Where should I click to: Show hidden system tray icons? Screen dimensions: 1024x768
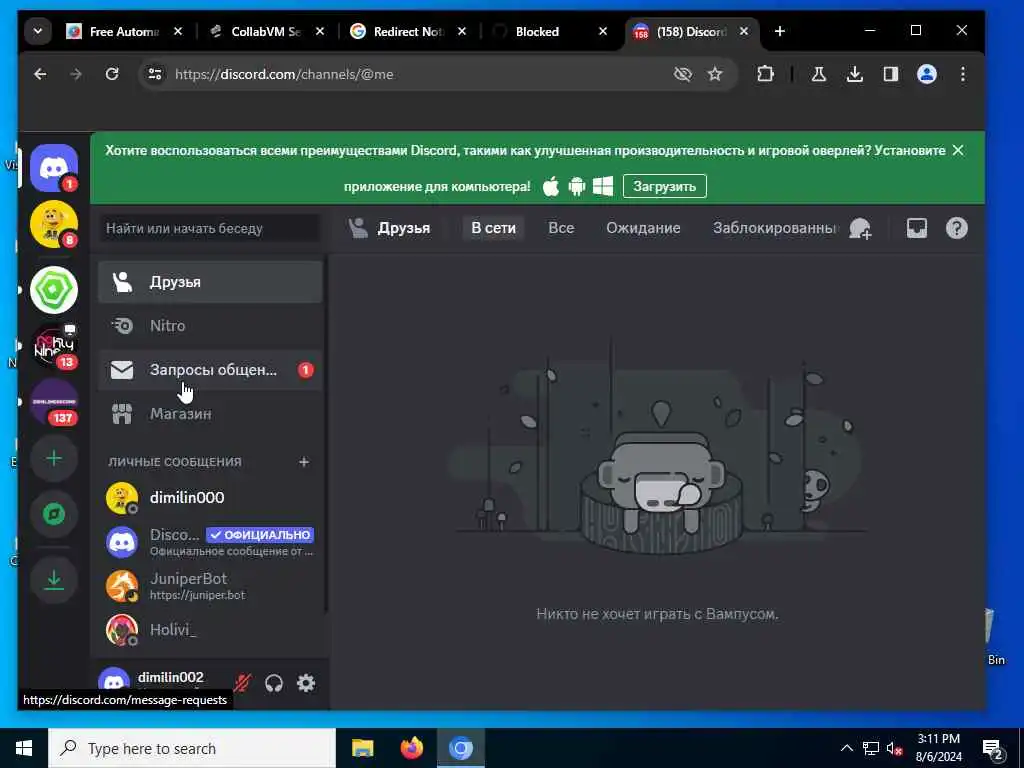click(846, 748)
